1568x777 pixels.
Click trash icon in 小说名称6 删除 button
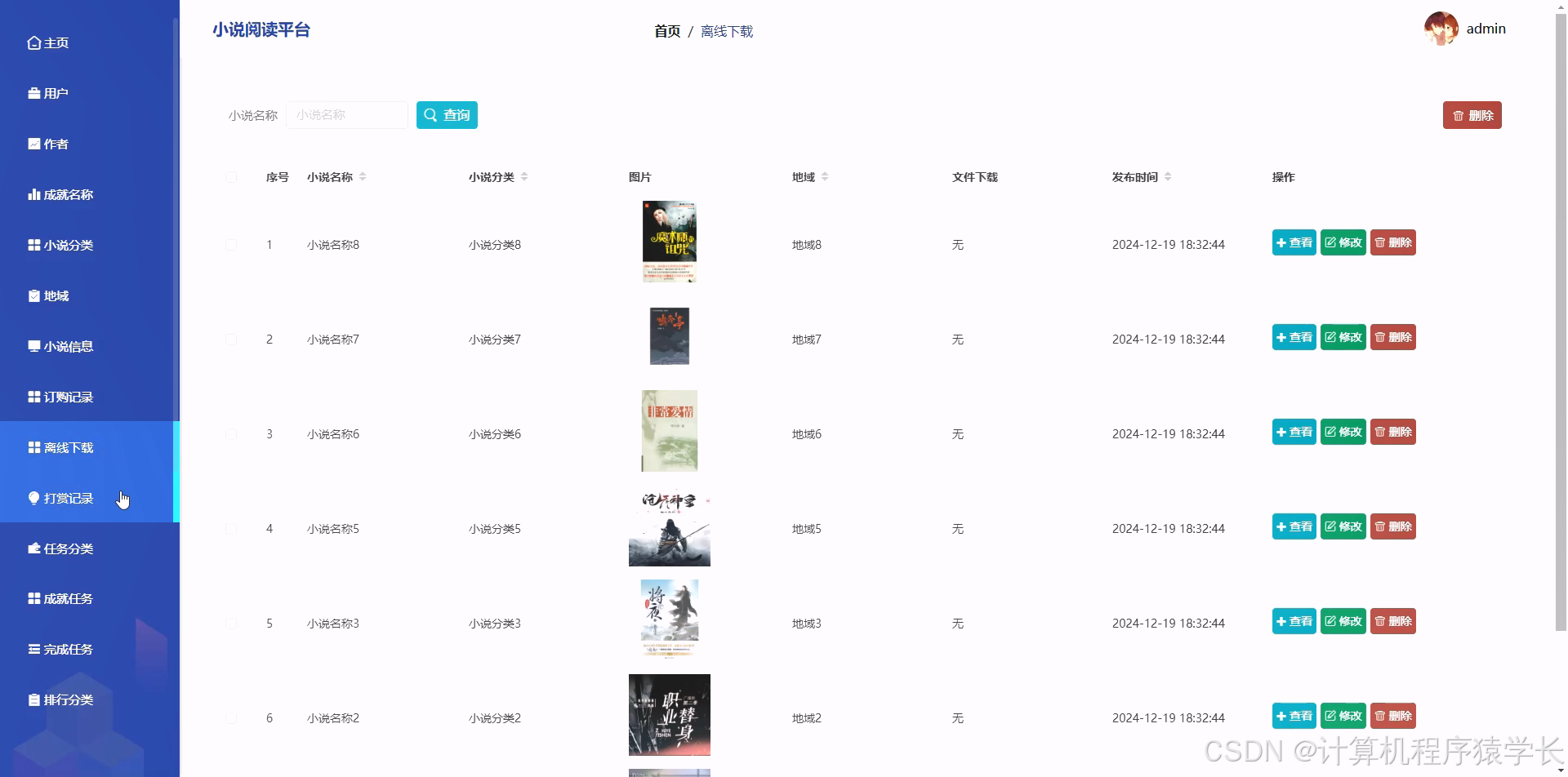(1380, 433)
